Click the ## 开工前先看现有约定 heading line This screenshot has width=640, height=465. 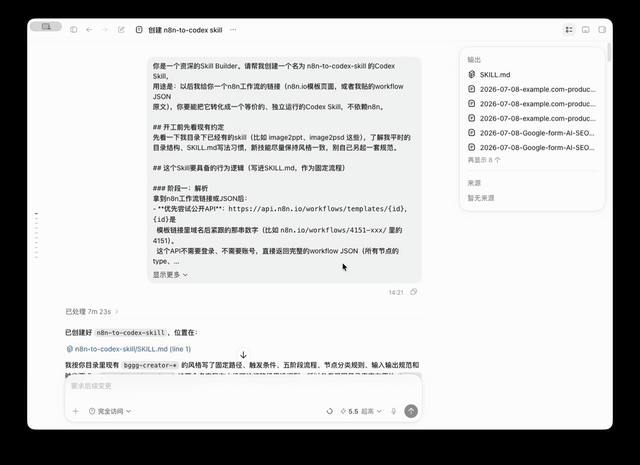(188, 127)
